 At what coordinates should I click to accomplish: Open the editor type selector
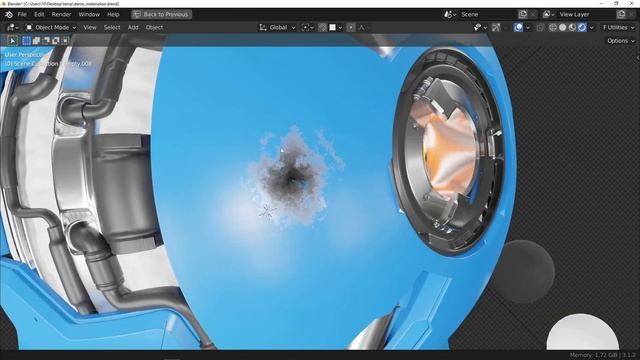click(13, 27)
